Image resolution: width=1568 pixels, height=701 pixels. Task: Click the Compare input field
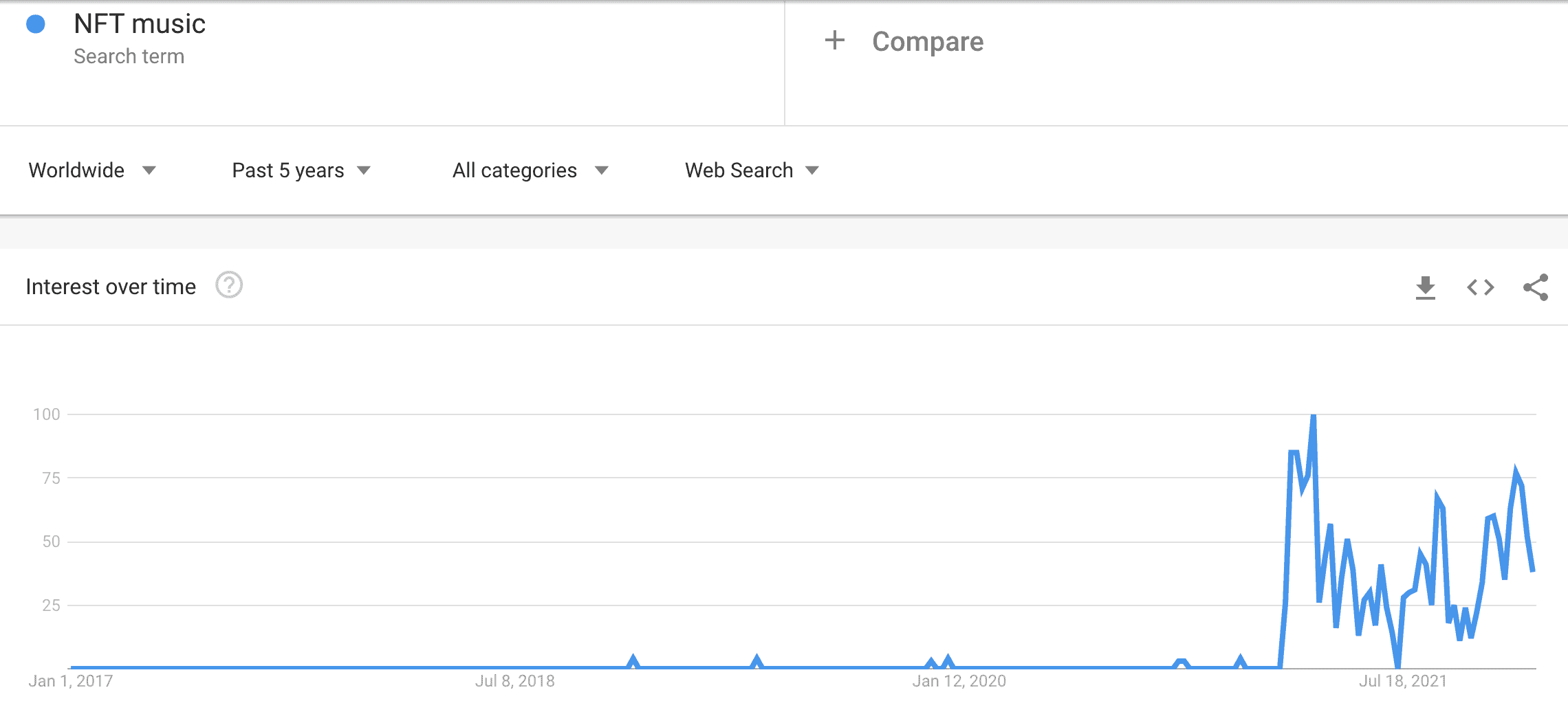click(x=928, y=41)
